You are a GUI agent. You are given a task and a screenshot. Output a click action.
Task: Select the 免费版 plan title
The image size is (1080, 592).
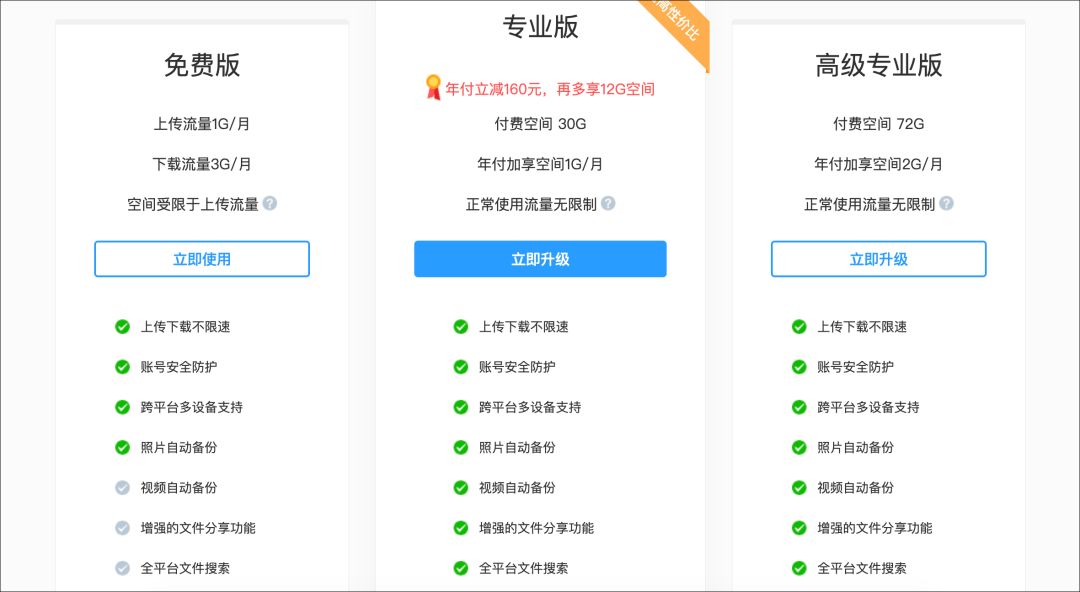click(x=202, y=65)
